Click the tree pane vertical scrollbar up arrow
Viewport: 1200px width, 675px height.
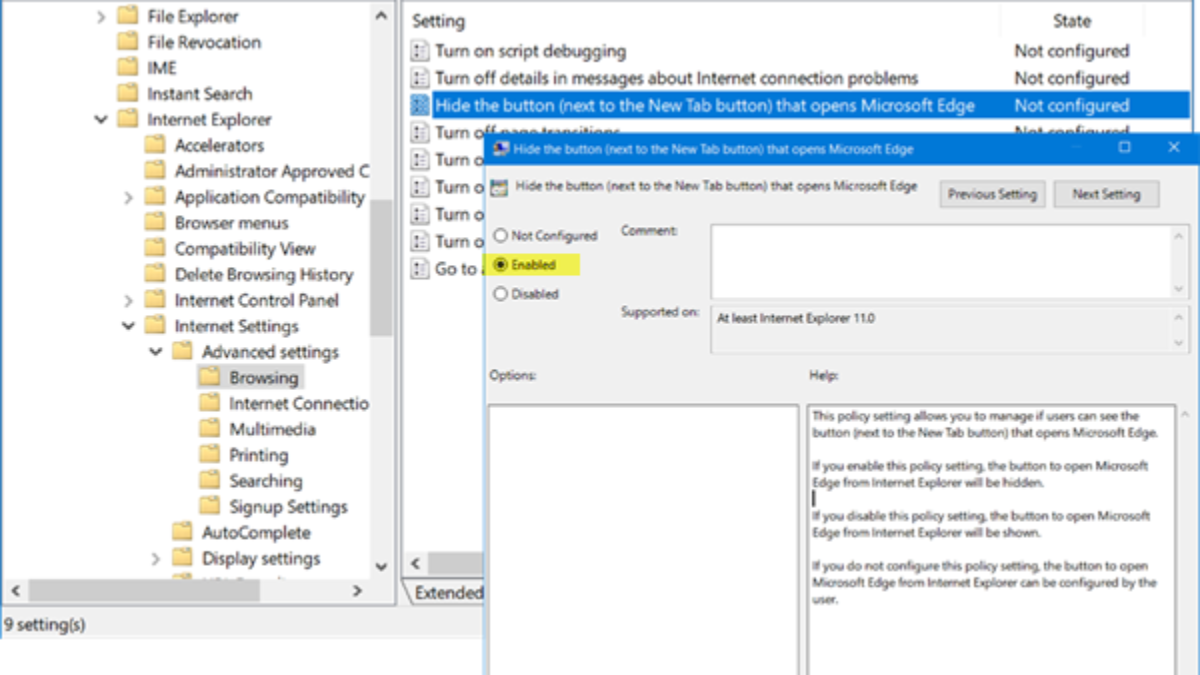point(381,17)
